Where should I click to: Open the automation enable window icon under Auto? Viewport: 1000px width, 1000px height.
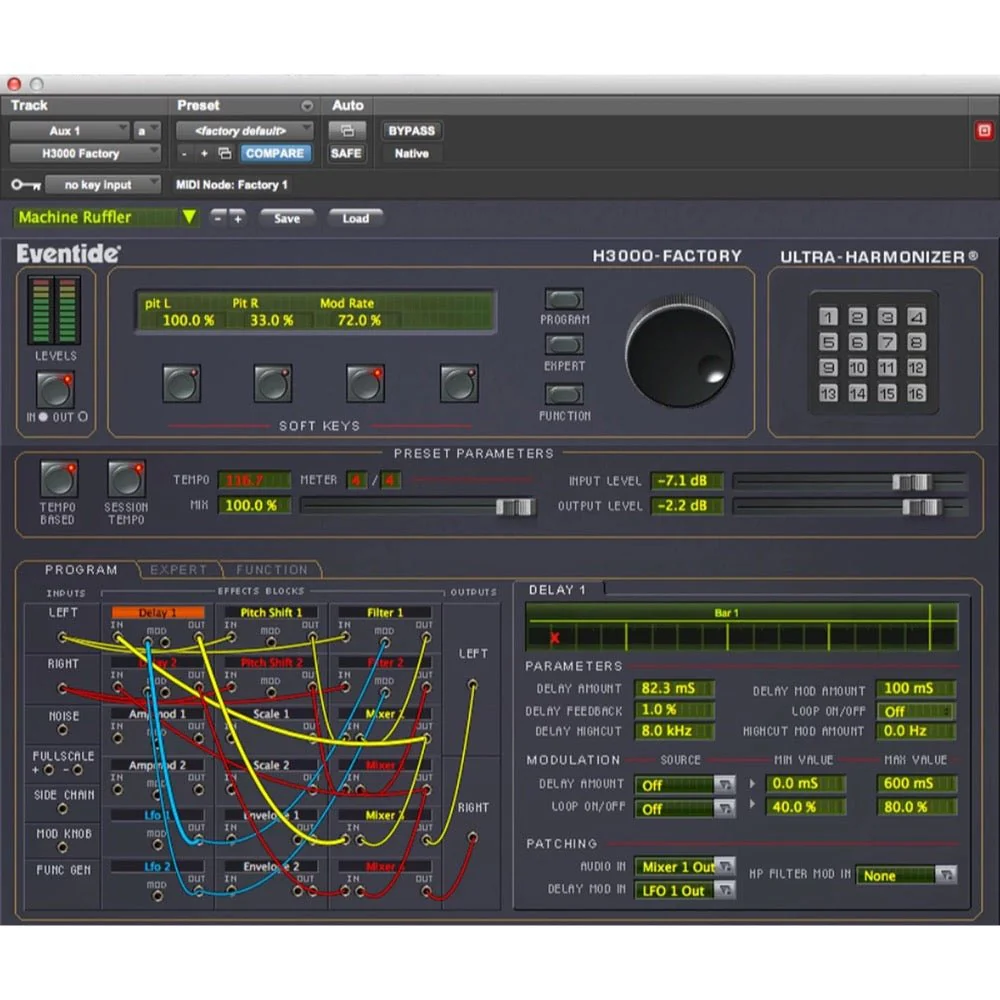coord(346,131)
